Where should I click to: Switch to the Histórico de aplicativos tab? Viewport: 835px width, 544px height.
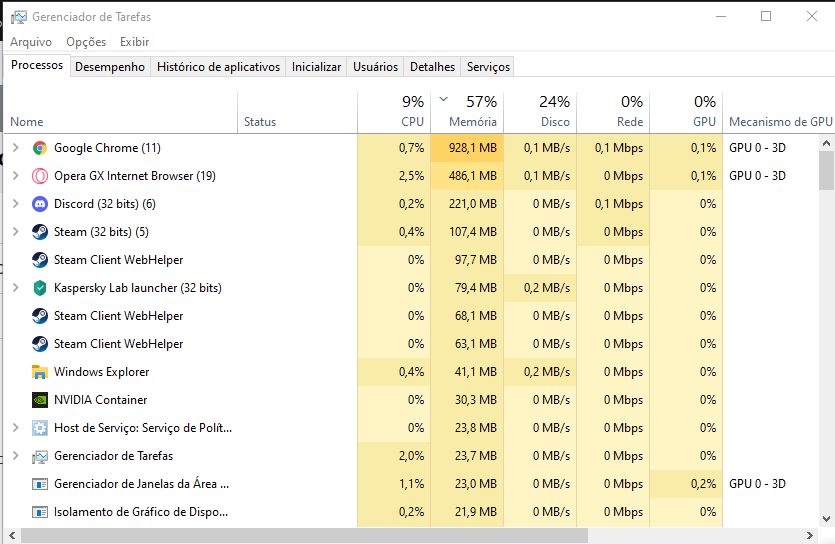pos(218,67)
